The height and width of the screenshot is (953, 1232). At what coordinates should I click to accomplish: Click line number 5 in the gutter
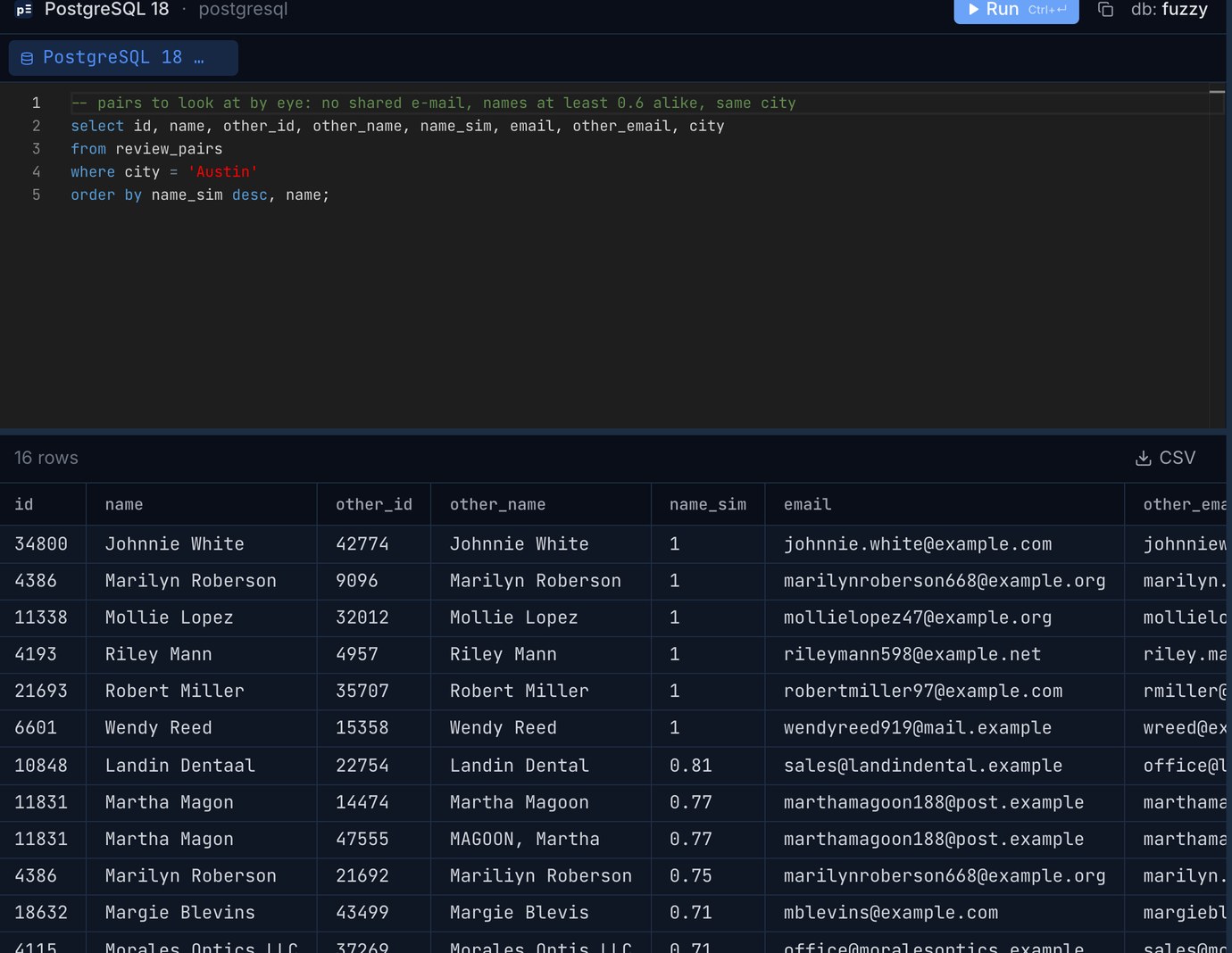[x=37, y=195]
